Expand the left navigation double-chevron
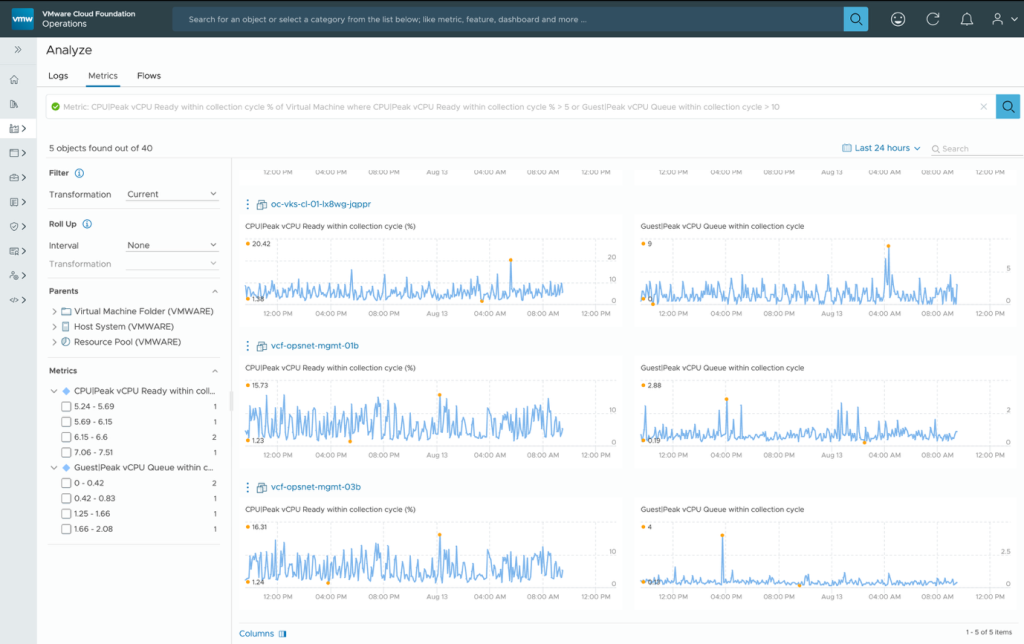The width and height of the screenshot is (1024, 644). pos(18,49)
